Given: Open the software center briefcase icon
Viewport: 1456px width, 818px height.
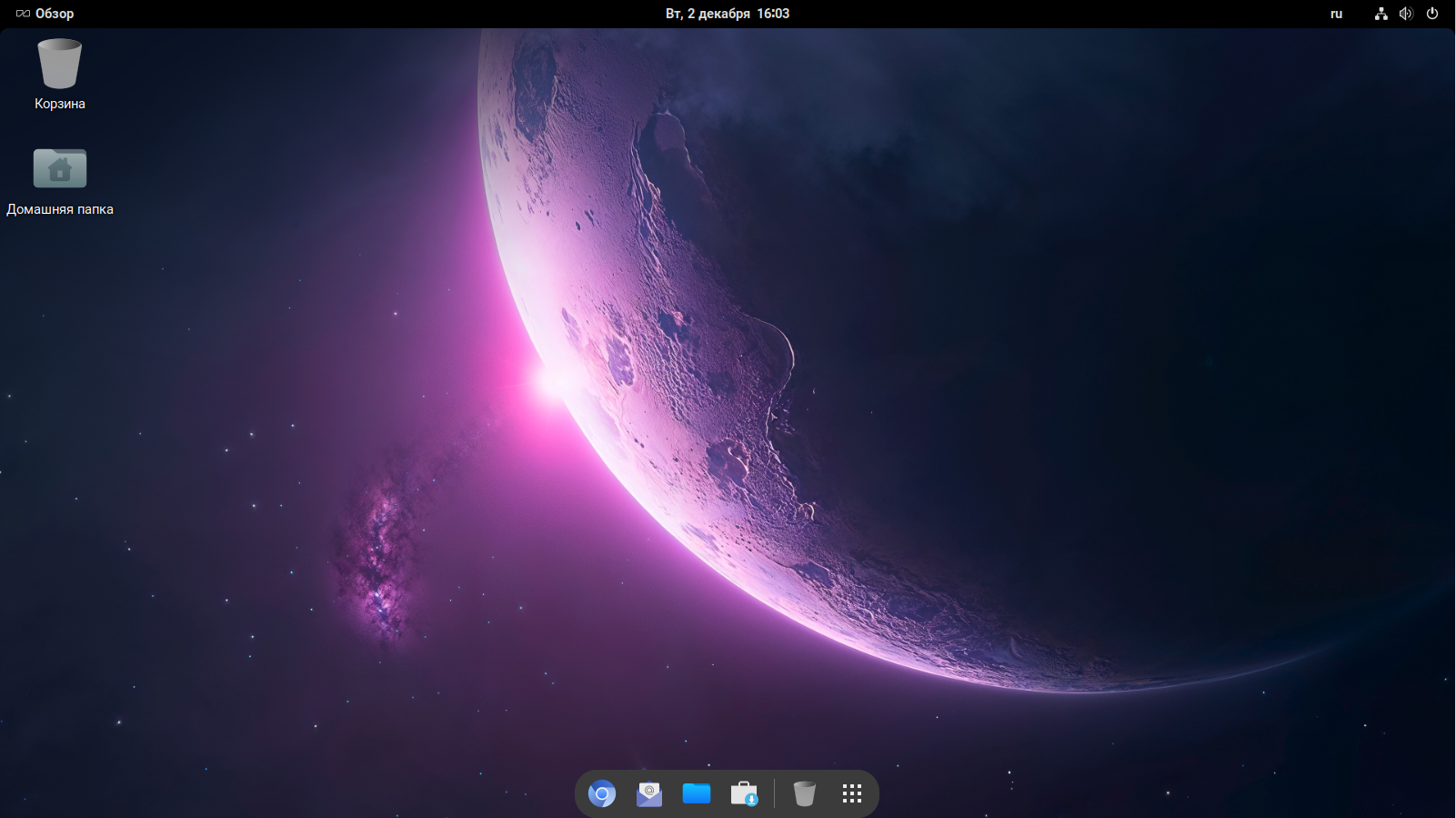Looking at the screenshot, I should click(744, 793).
